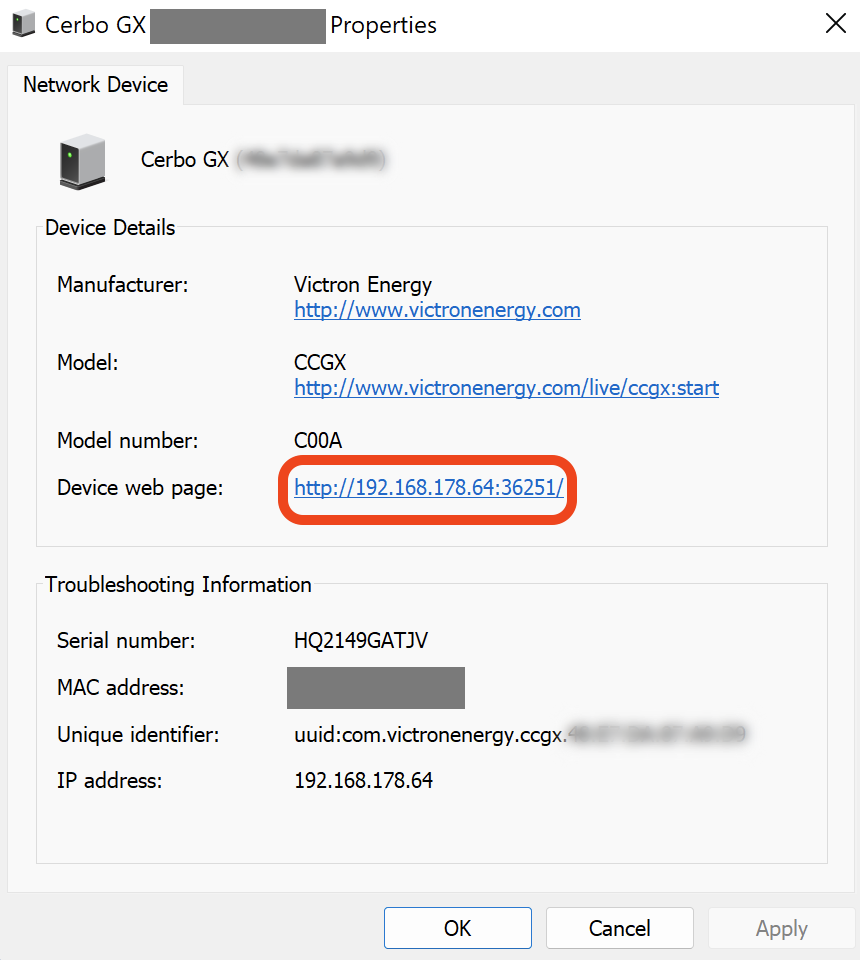
Task: Click the serial number HQ2149GATJV
Action: [361, 641]
